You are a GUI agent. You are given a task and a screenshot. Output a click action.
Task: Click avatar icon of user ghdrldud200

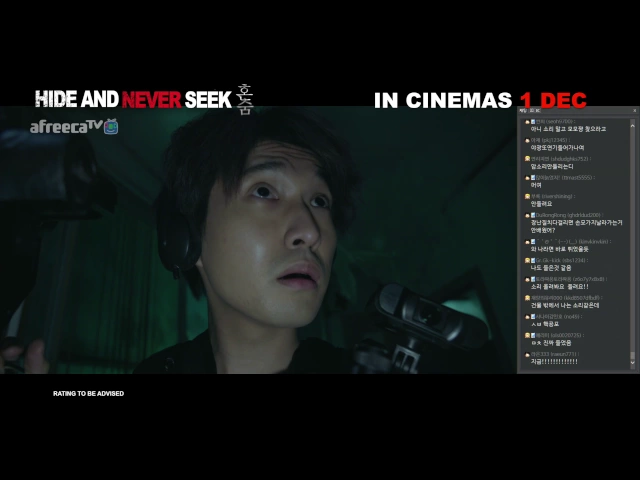pos(527,215)
